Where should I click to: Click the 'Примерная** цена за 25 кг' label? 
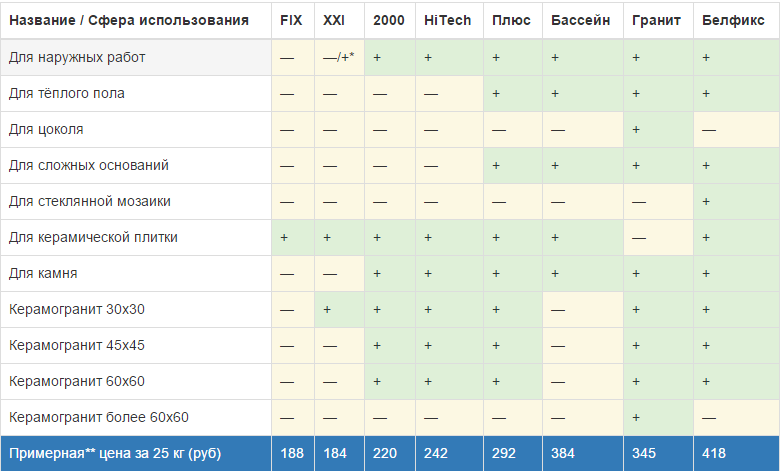pyautogui.click(x=115, y=454)
